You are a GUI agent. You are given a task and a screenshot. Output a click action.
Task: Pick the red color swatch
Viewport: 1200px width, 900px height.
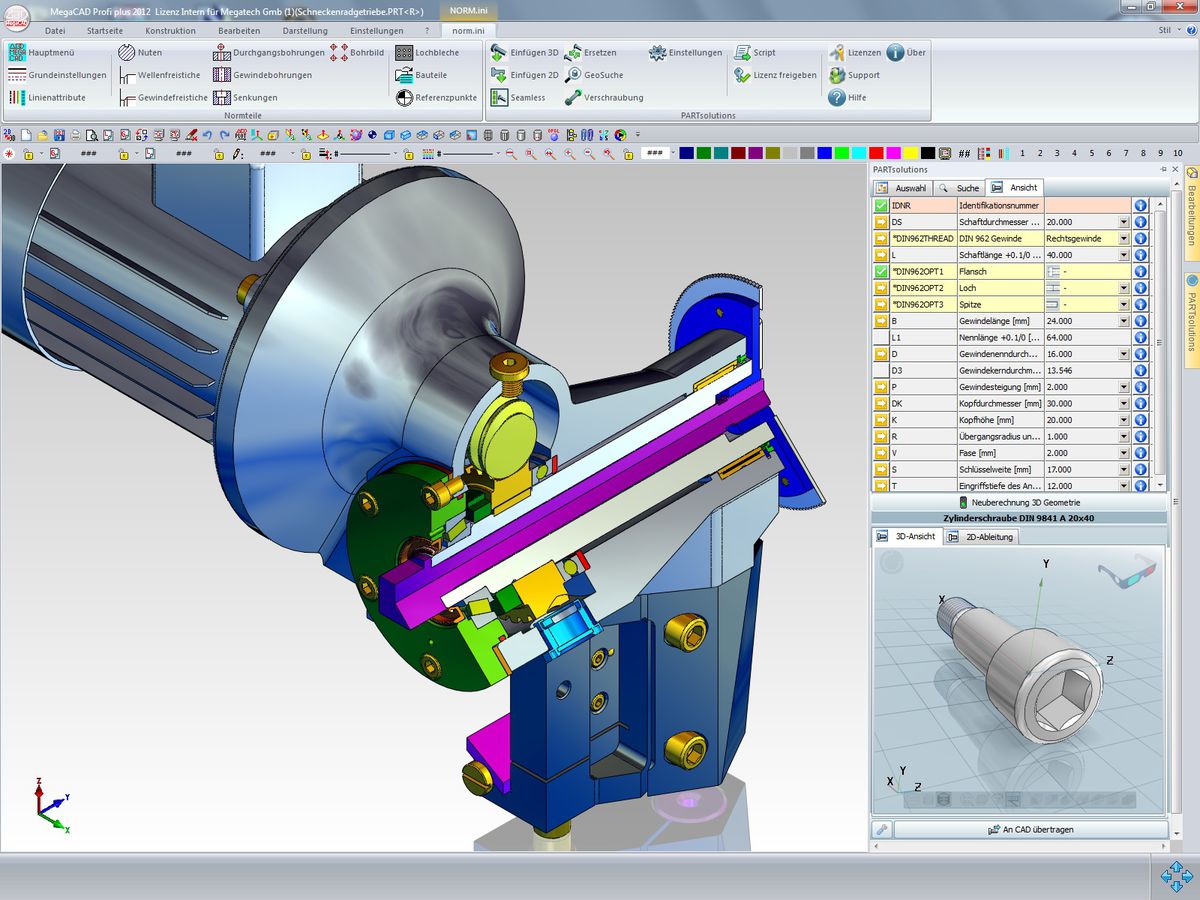click(x=876, y=153)
